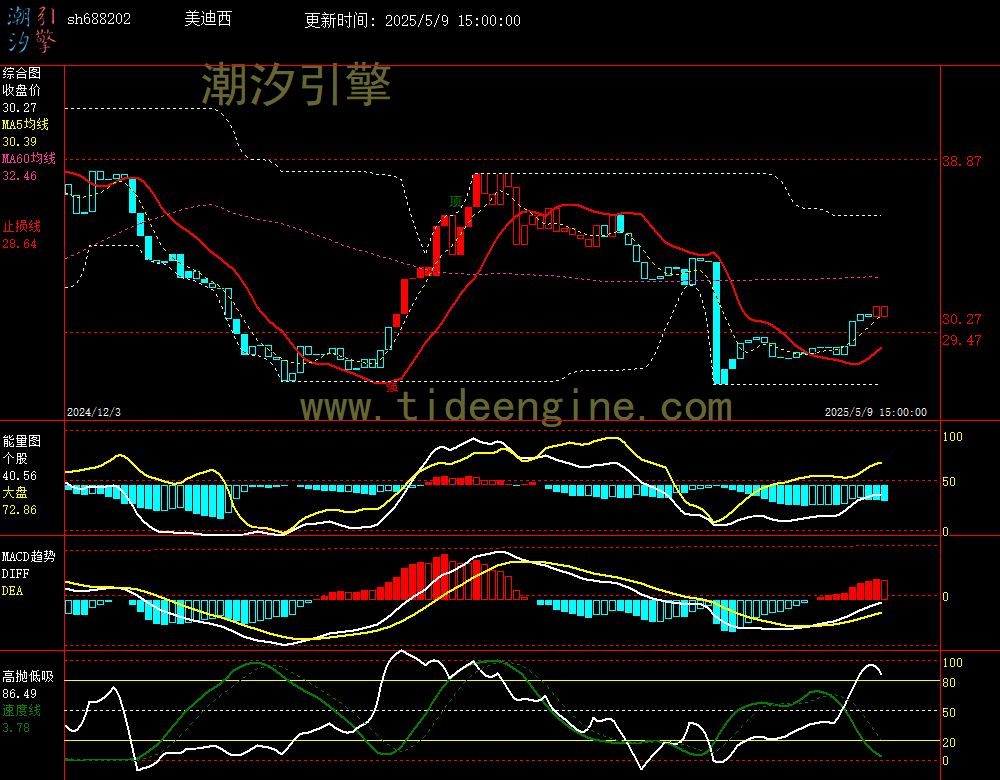Click the red 强 marker at the chart low
Viewport: 1000px width, 780px height.
pos(392,386)
